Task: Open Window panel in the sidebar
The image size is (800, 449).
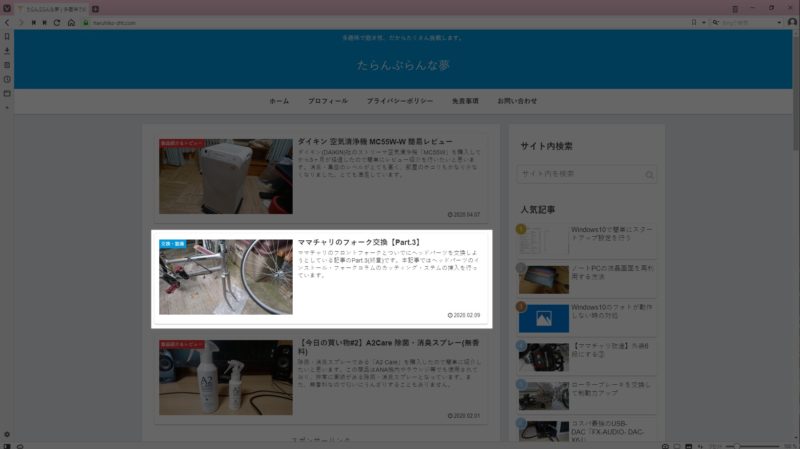Action: (7, 94)
